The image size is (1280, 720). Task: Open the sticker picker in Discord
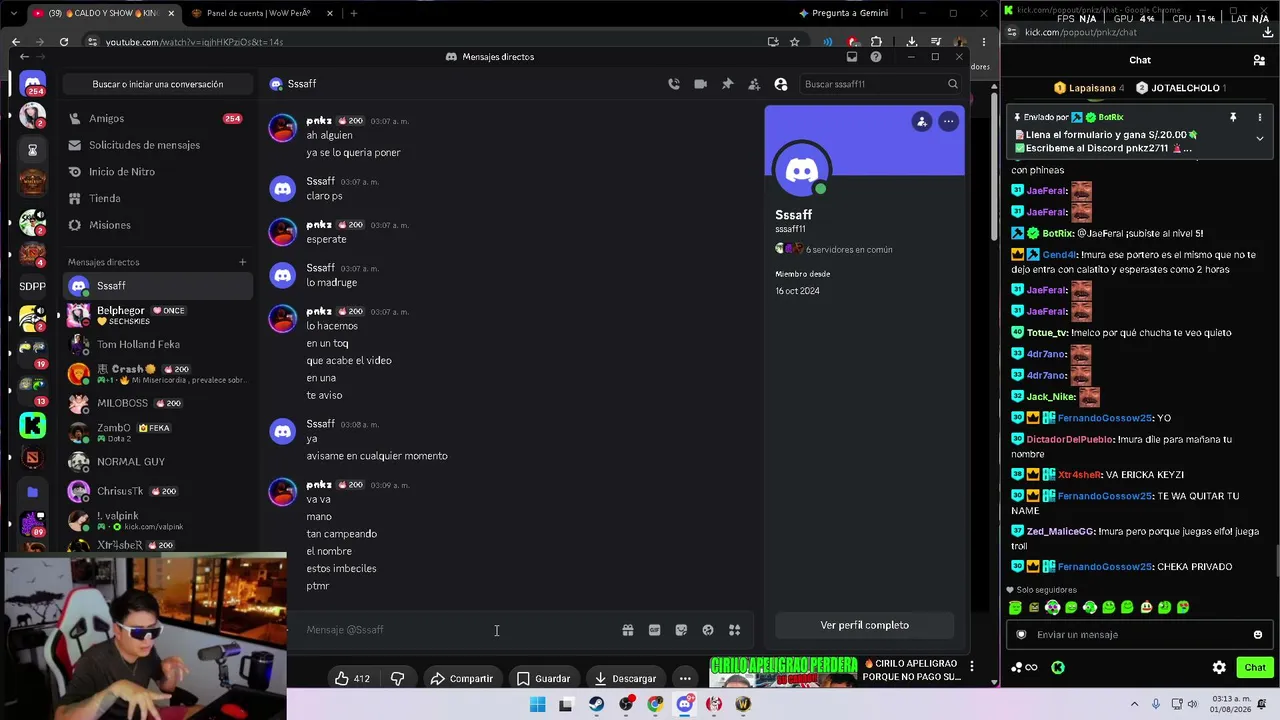(x=681, y=630)
